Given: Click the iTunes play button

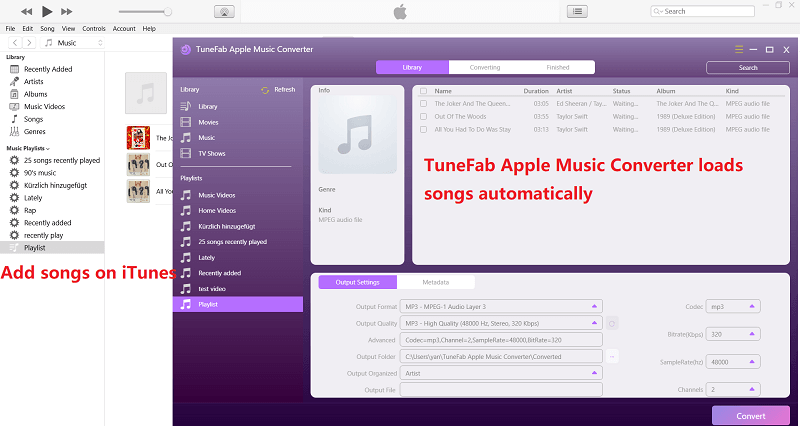Looking at the screenshot, I should pos(47,11).
